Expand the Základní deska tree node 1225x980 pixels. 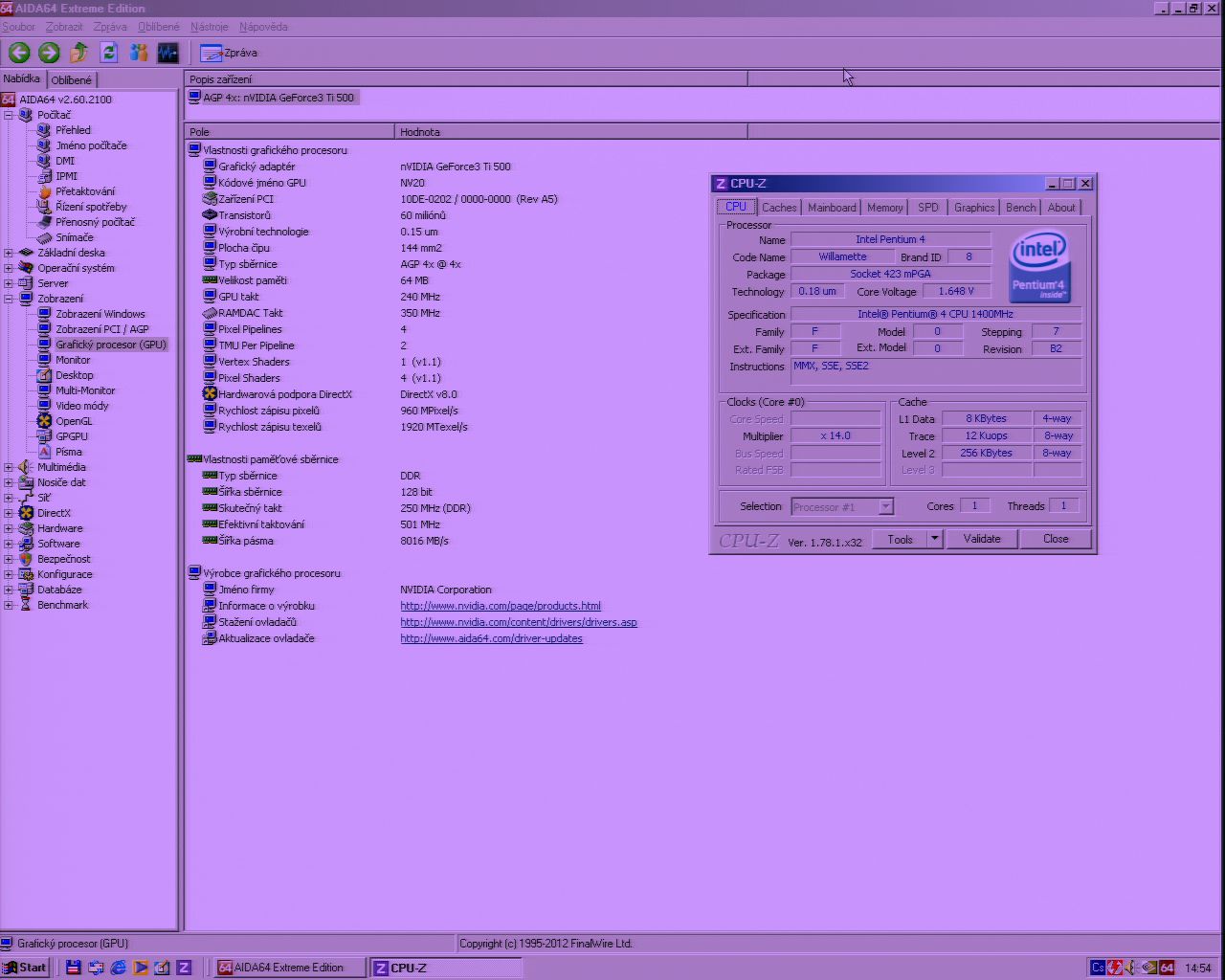(9, 253)
